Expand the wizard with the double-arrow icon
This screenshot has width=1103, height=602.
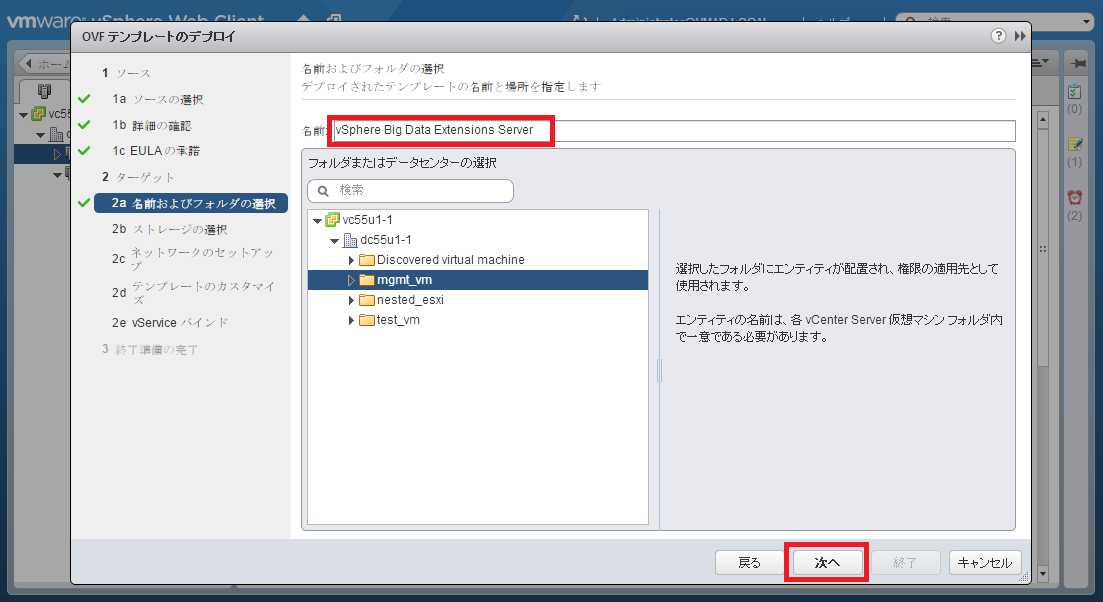point(1020,36)
